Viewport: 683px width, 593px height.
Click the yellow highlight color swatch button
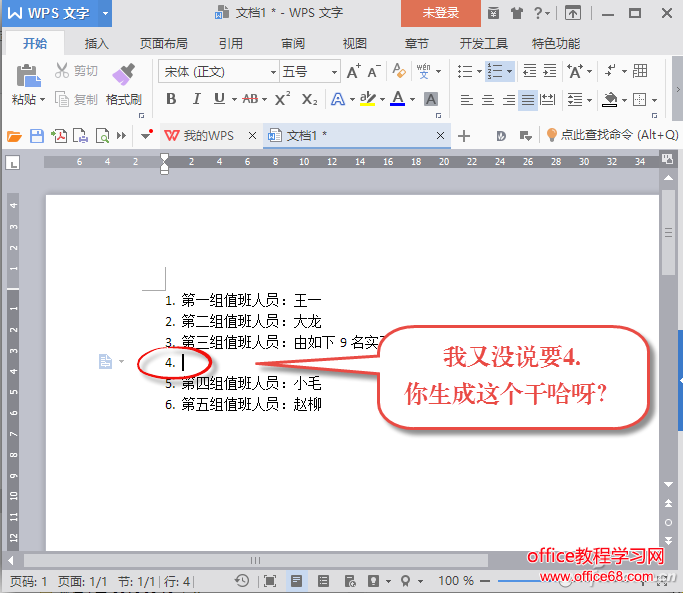tap(368, 99)
